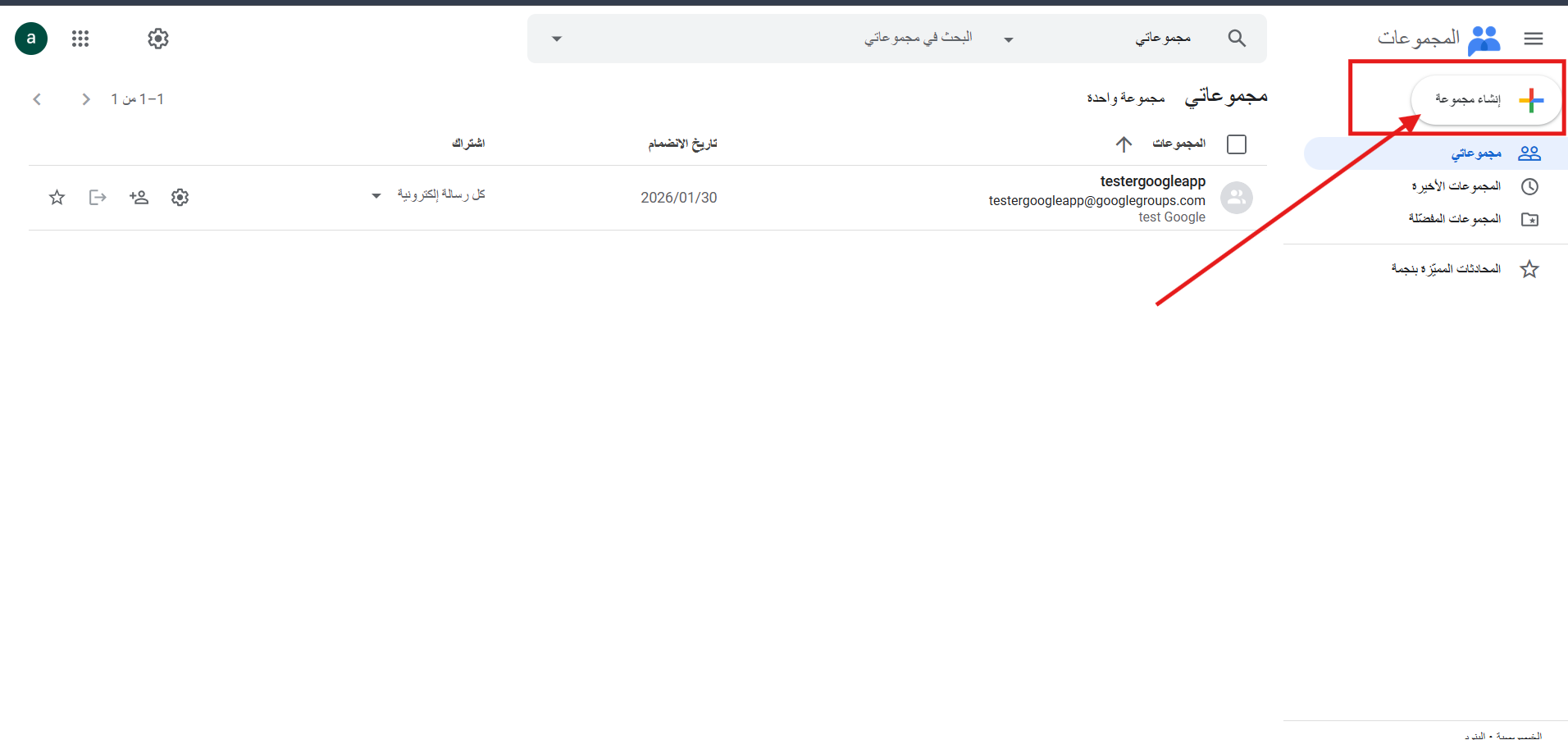Open testergoogleapp group settings gear
1568x740 pixels.
click(x=180, y=197)
